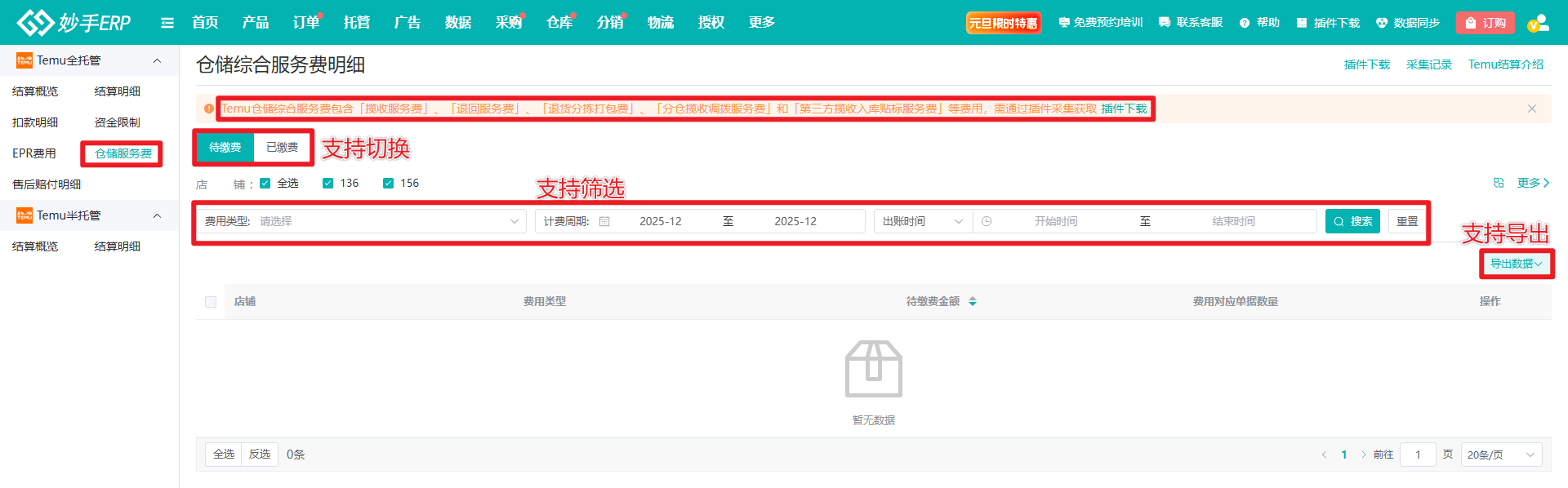Click the 前往 page number input

[x=1418, y=455]
